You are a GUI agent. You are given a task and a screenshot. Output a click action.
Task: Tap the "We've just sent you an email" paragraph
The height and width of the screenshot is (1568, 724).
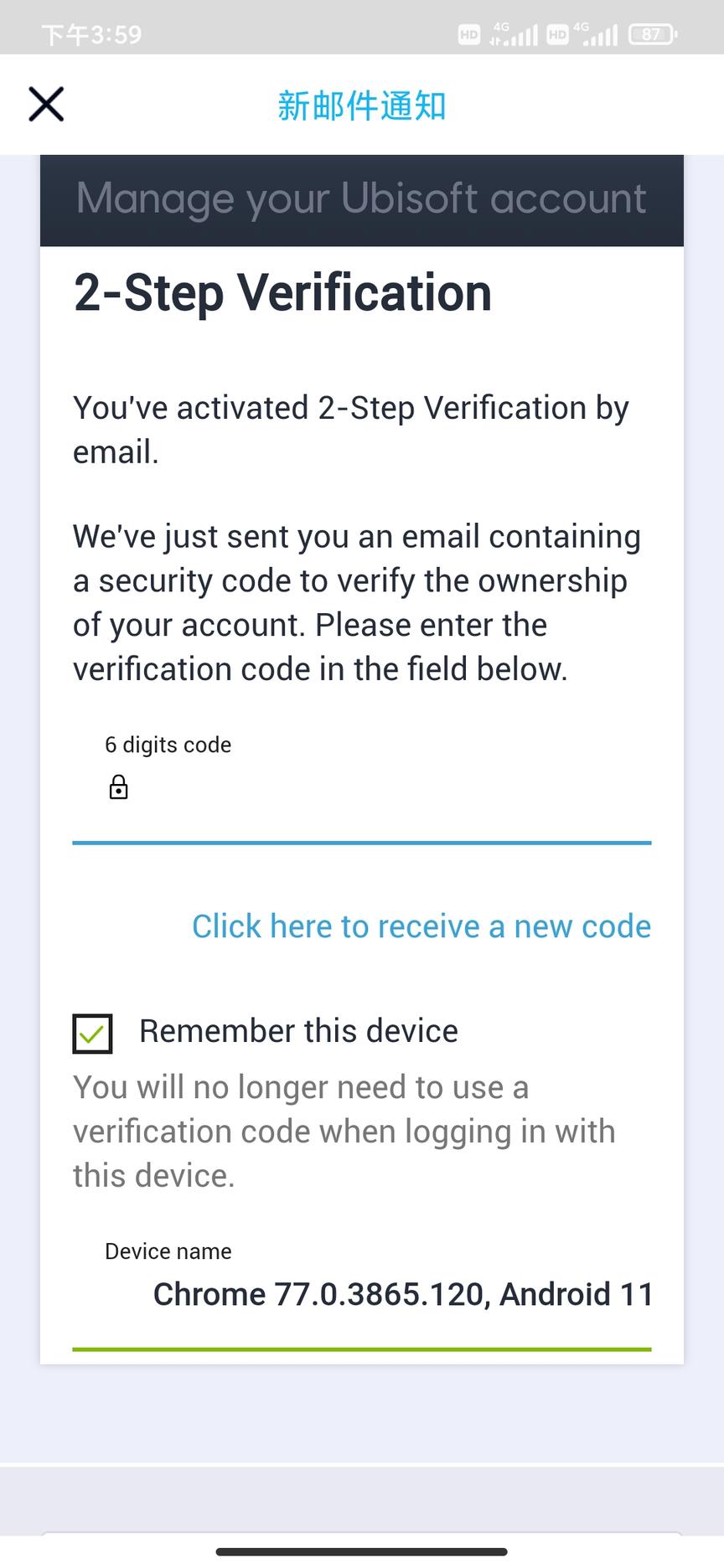tap(356, 602)
